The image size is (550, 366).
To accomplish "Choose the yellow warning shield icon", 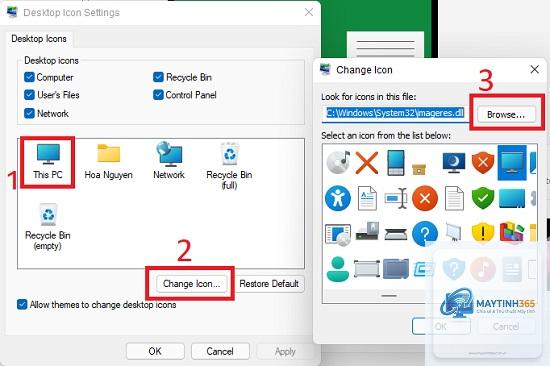I will click(483, 232).
